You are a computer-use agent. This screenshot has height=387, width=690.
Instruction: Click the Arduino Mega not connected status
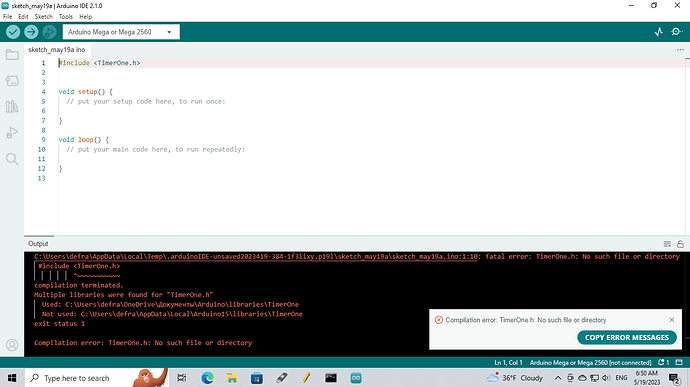pos(590,363)
